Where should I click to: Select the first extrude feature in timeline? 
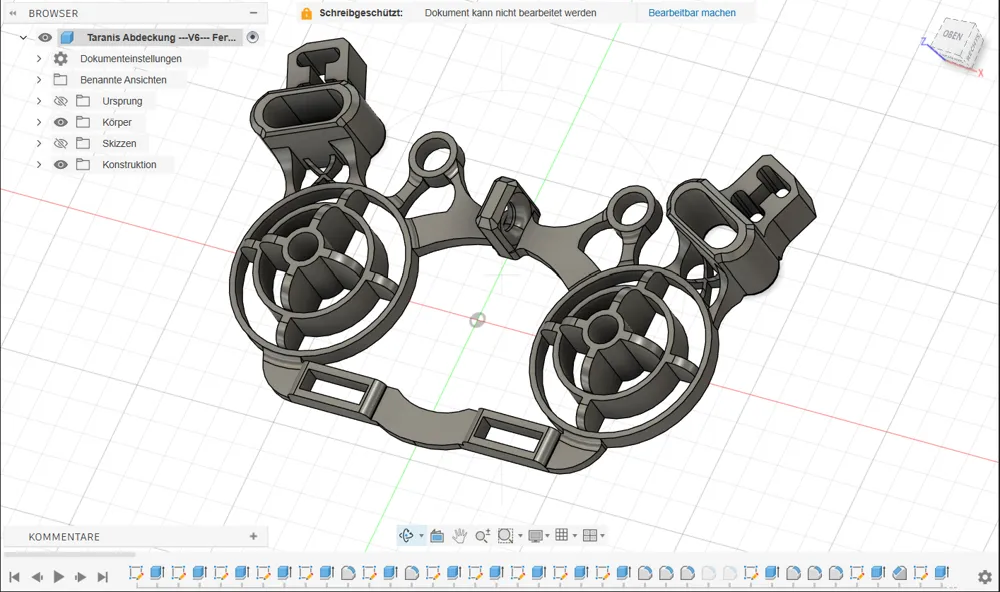156,572
